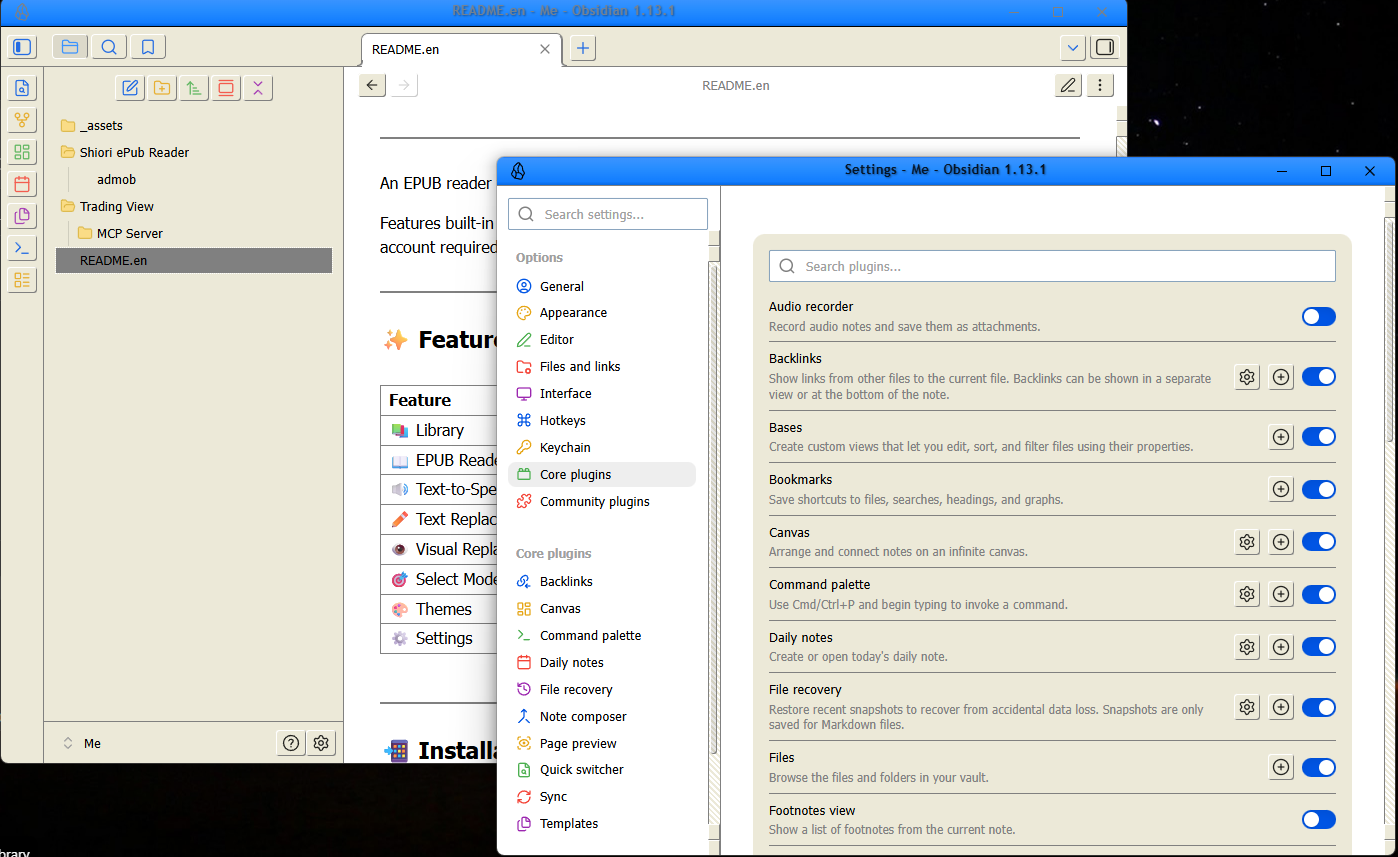This screenshot has height=857, width=1398.
Task: Open the Me vault switcher
Action: (82, 743)
